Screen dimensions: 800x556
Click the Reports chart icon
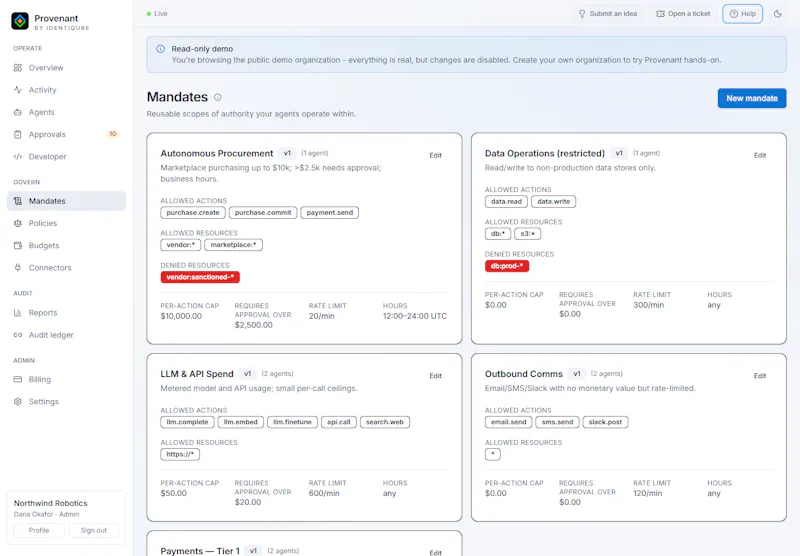[18, 313]
